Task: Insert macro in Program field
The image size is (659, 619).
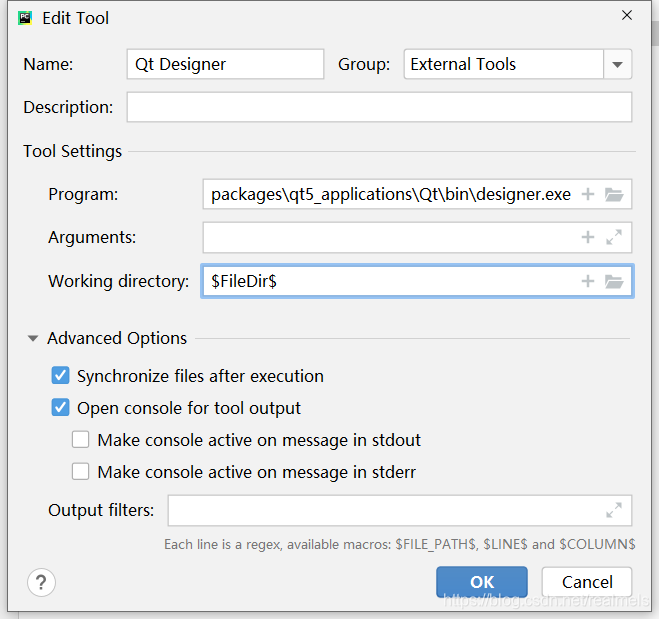Action: point(588,194)
